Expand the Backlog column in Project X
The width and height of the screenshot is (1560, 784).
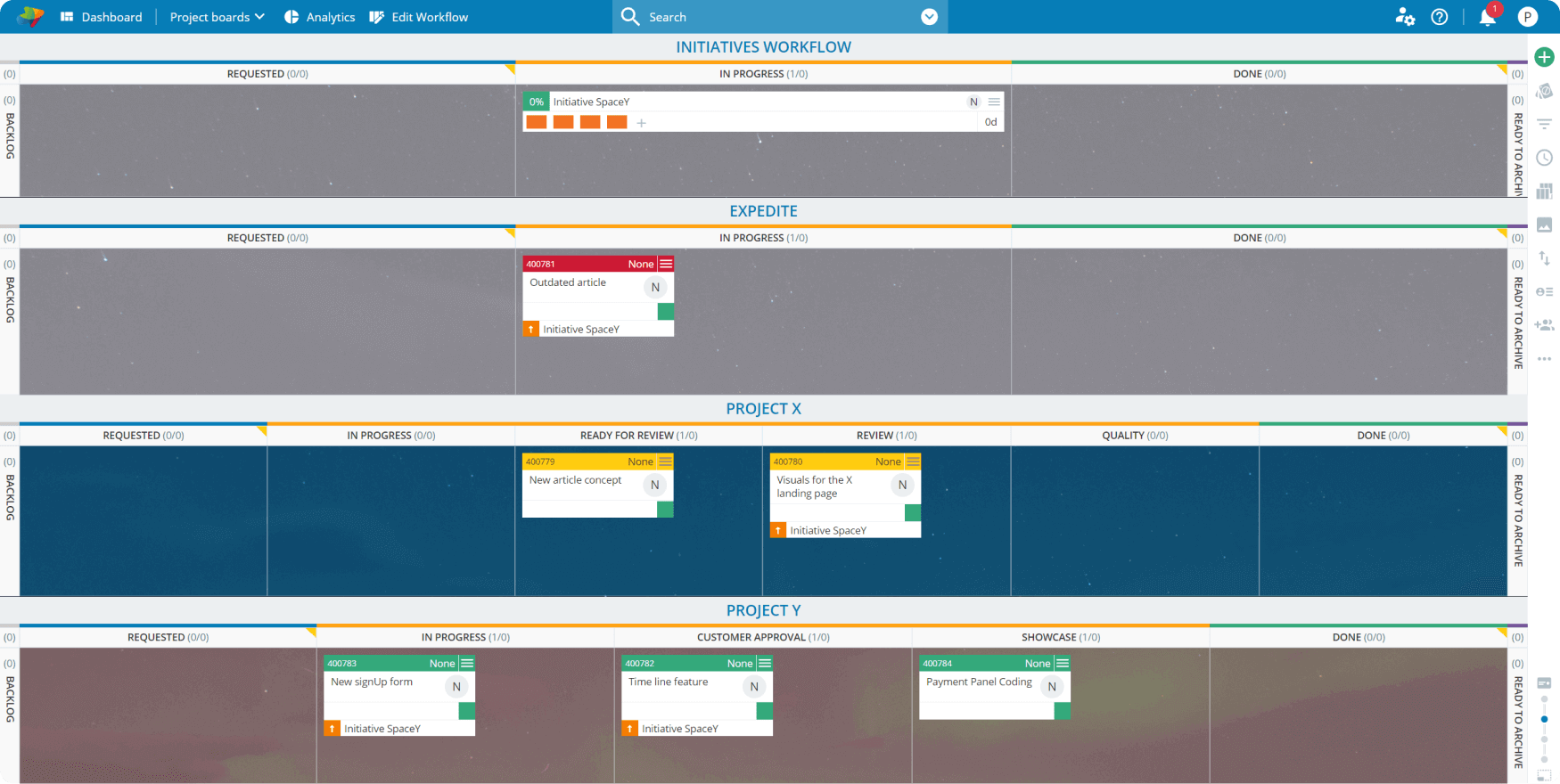click(10, 497)
